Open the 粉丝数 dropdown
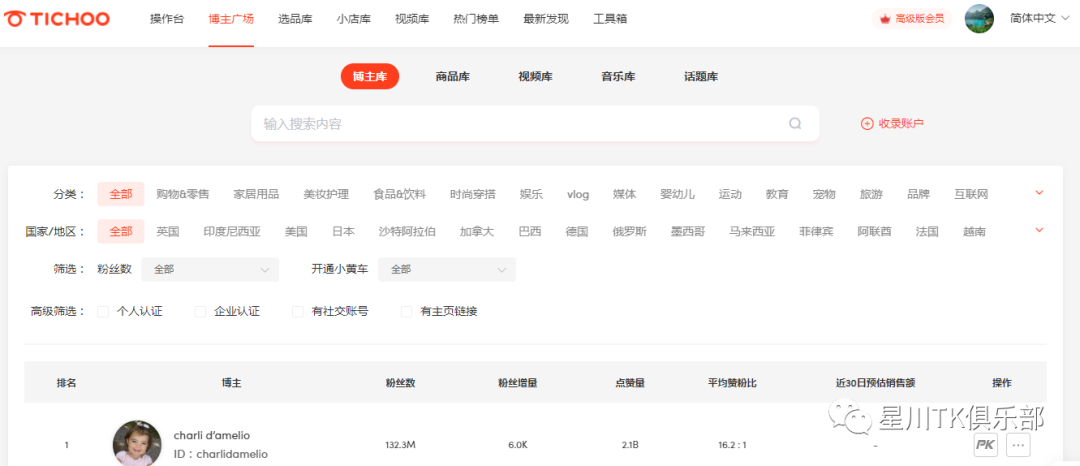 point(210,270)
